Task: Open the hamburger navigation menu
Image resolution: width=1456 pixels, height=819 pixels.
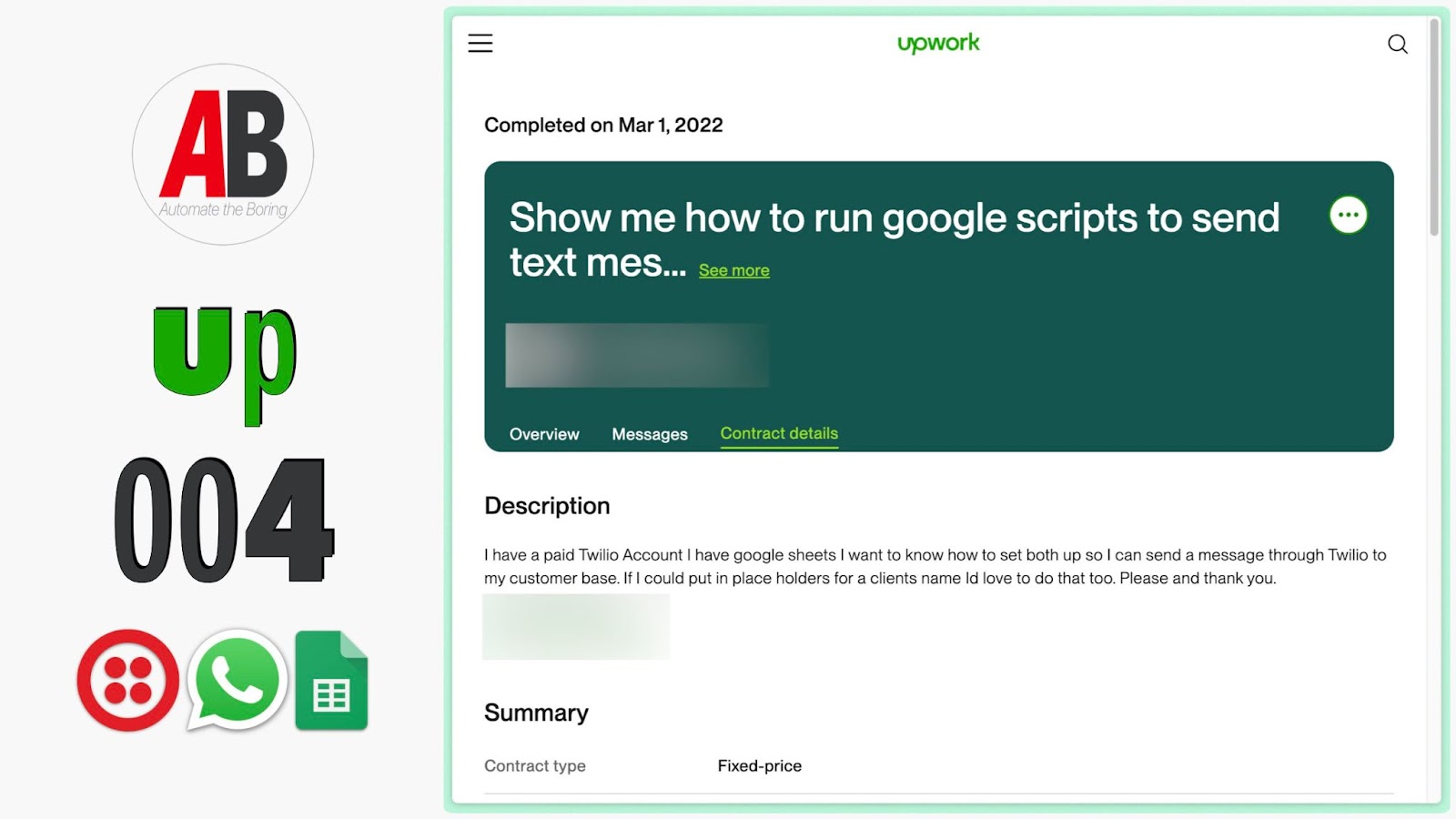Action: click(x=480, y=43)
